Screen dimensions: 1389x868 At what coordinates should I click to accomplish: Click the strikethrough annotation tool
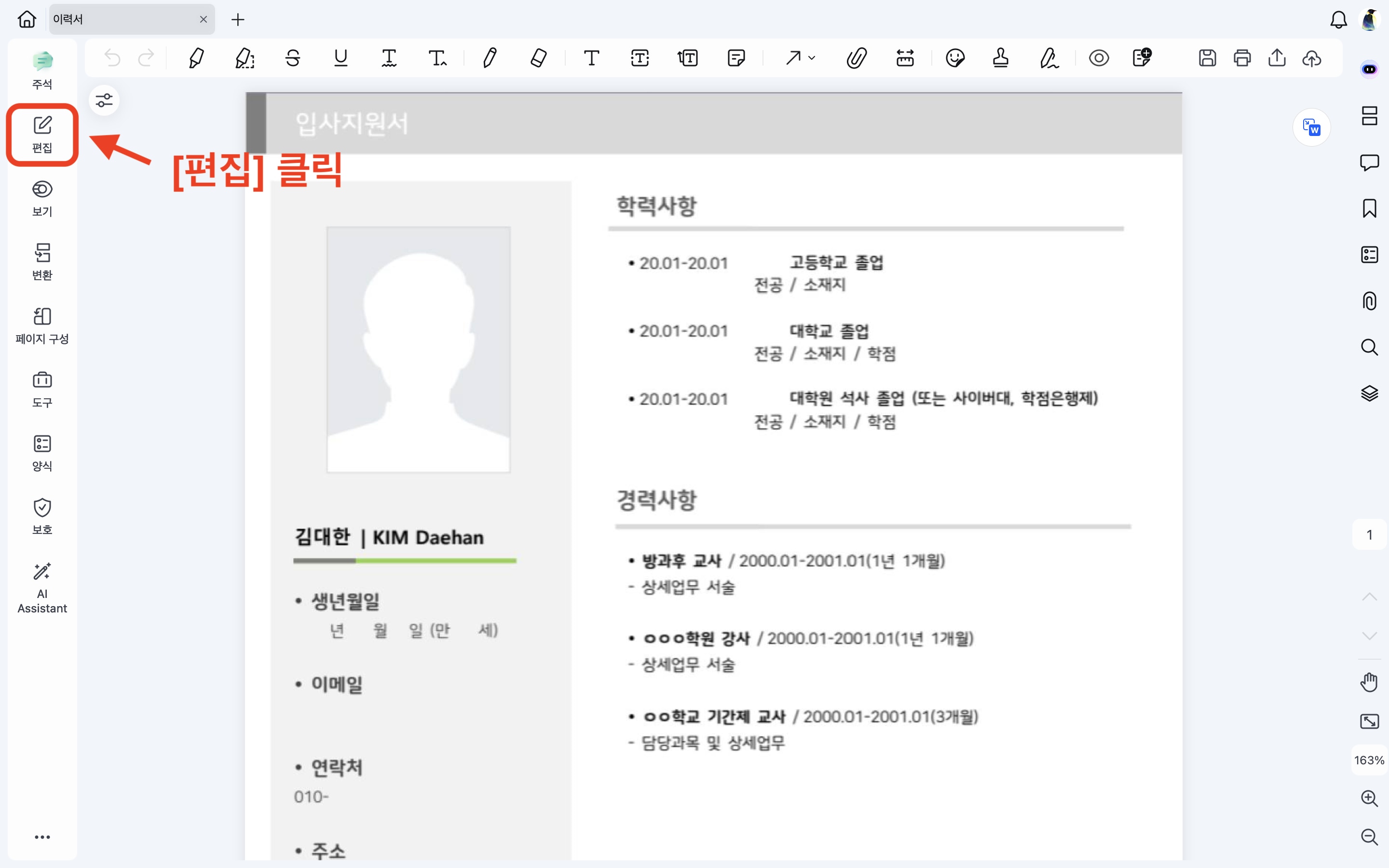tap(293, 58)
